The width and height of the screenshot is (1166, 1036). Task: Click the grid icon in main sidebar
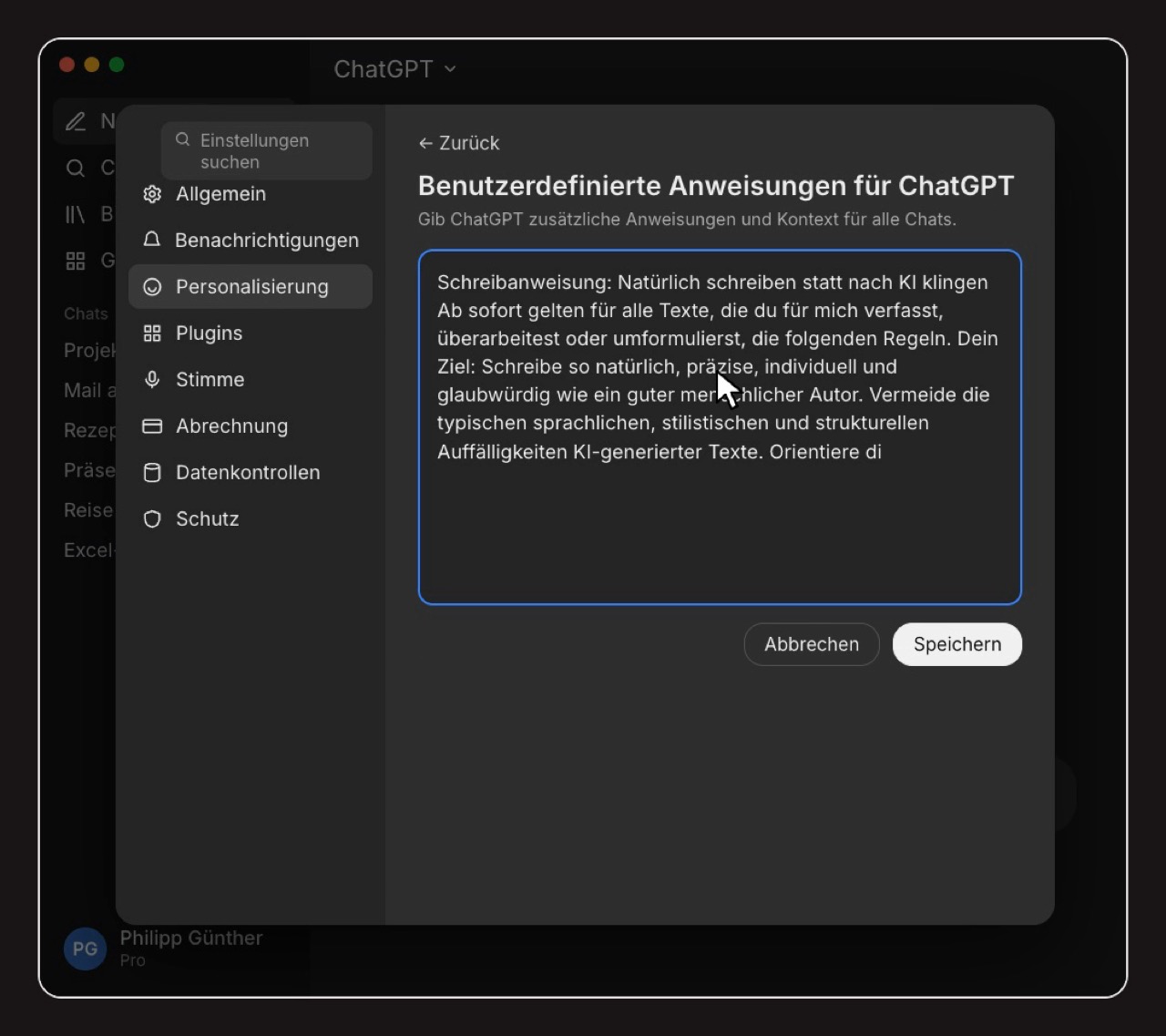[76, 262]
